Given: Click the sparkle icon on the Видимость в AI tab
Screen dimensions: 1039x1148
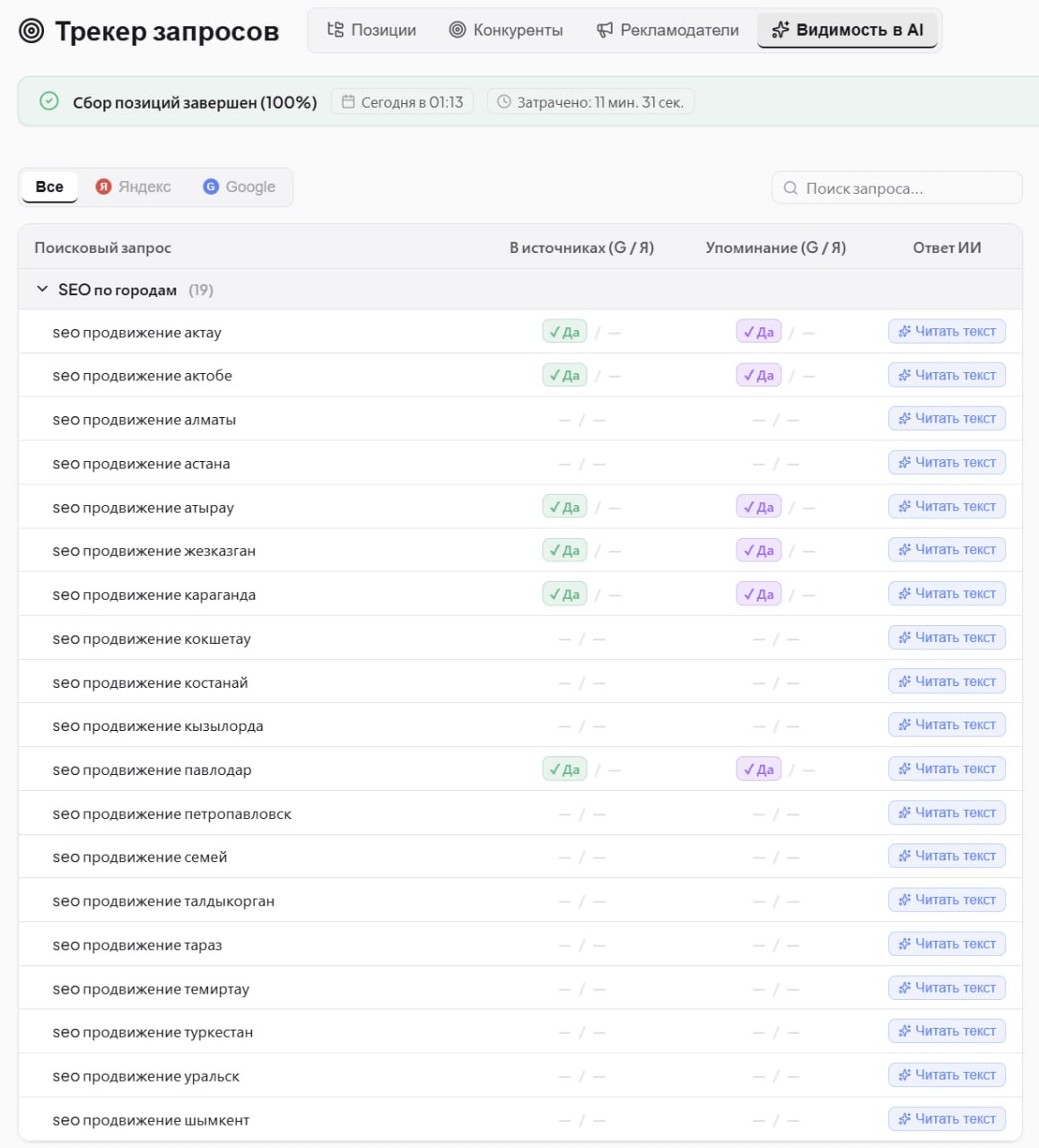Looking at the screenshot, I should (x=781, y=30).
